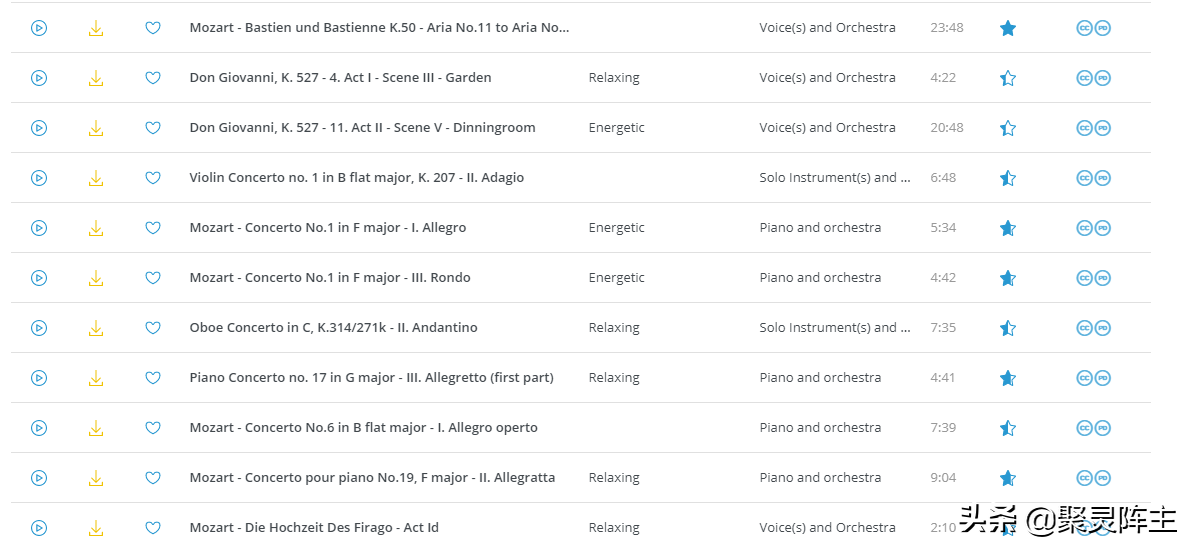Open the Don Giovanni Scene V Dinningroom title
The image size is (1194, 551).
pyautogui.click(x=362, y=128)
